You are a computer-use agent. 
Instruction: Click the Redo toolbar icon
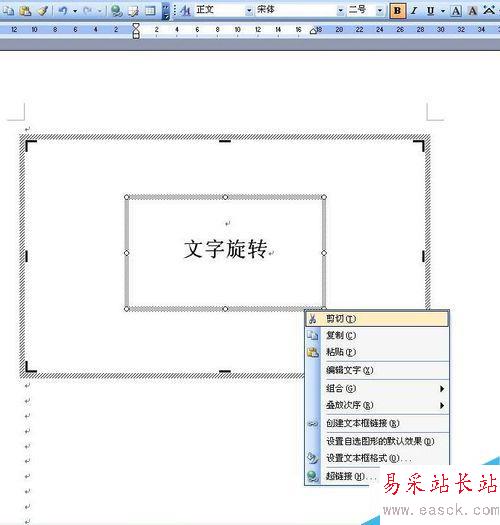[x=88, y=11]
